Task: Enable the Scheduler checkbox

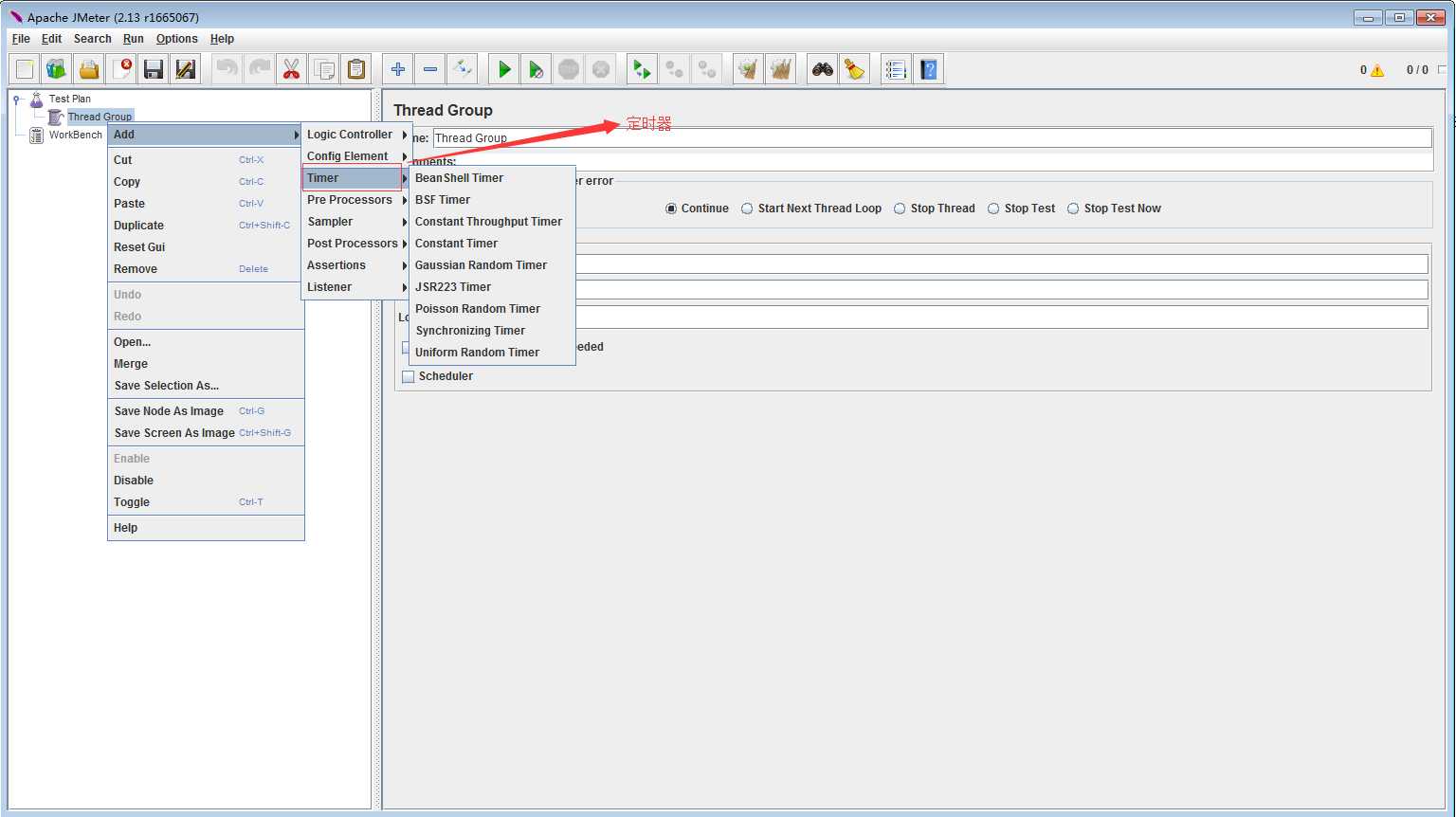Action: [x=409, y=376]
